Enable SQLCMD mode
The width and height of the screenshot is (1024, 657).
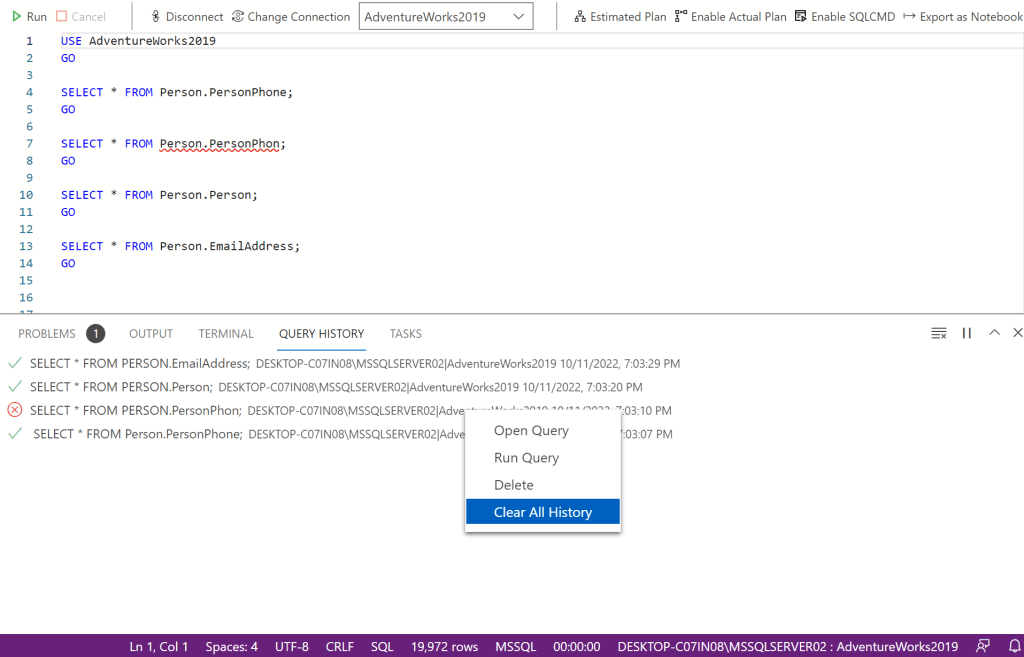pos(845,17)
